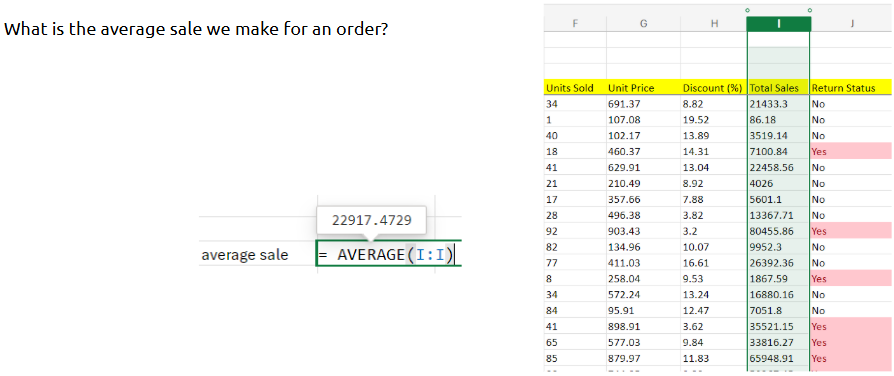Select the Total Sales header cell
The image size is (894, 376).
click(x=778, y=88)
